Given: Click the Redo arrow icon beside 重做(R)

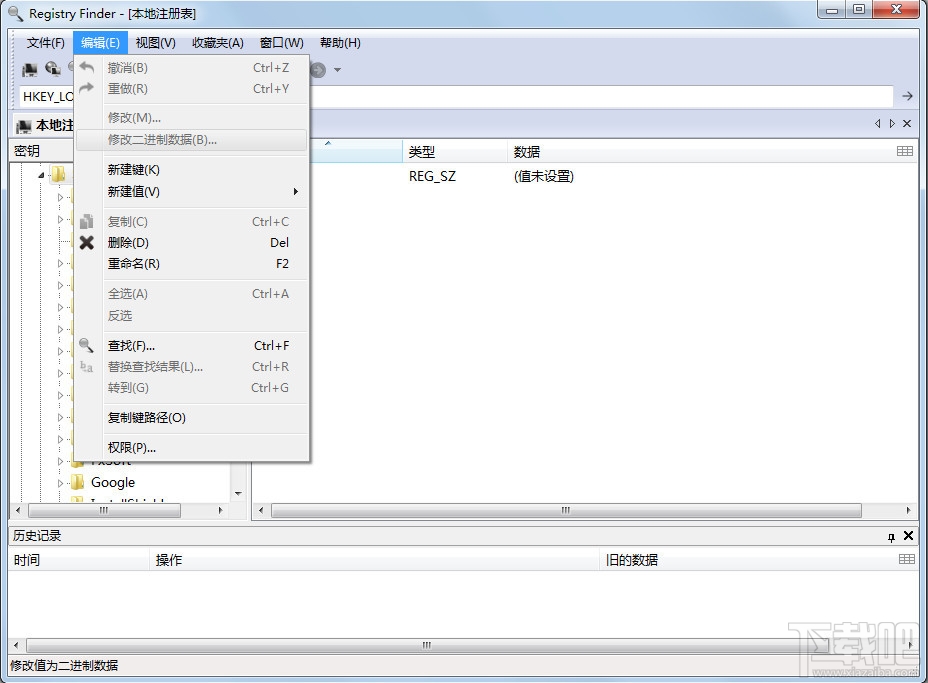Looking at the screenshot, I should (x=88, y=88).
